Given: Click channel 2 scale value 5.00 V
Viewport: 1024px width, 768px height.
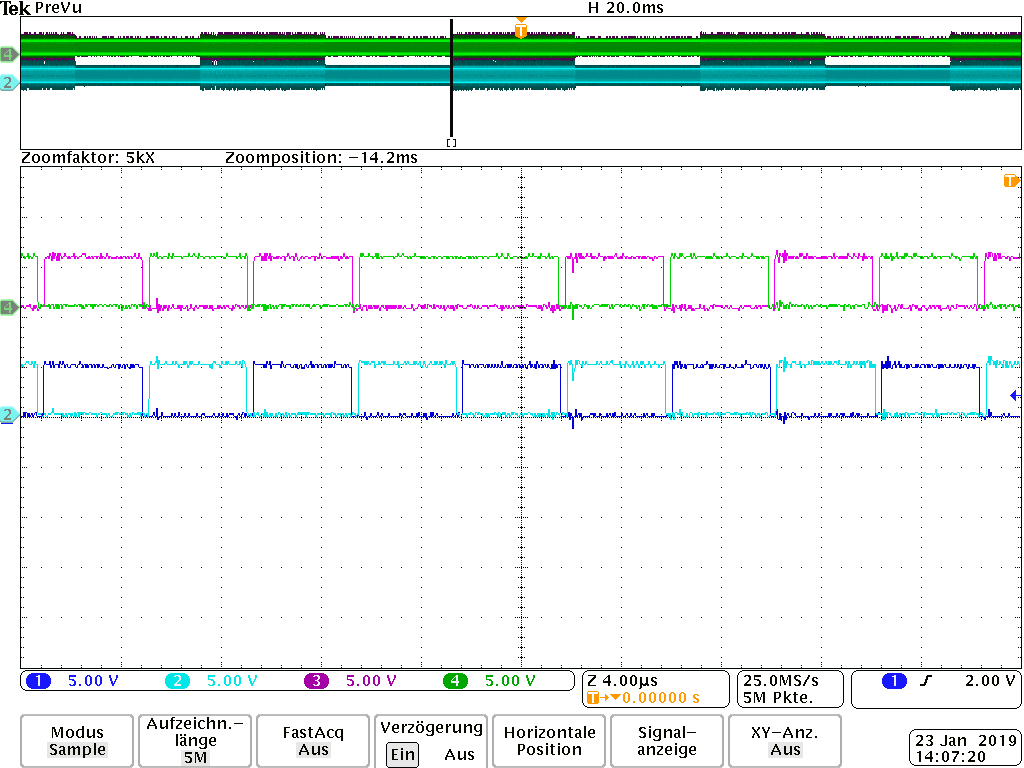Looking at the screenshot, I should (232, 681).
